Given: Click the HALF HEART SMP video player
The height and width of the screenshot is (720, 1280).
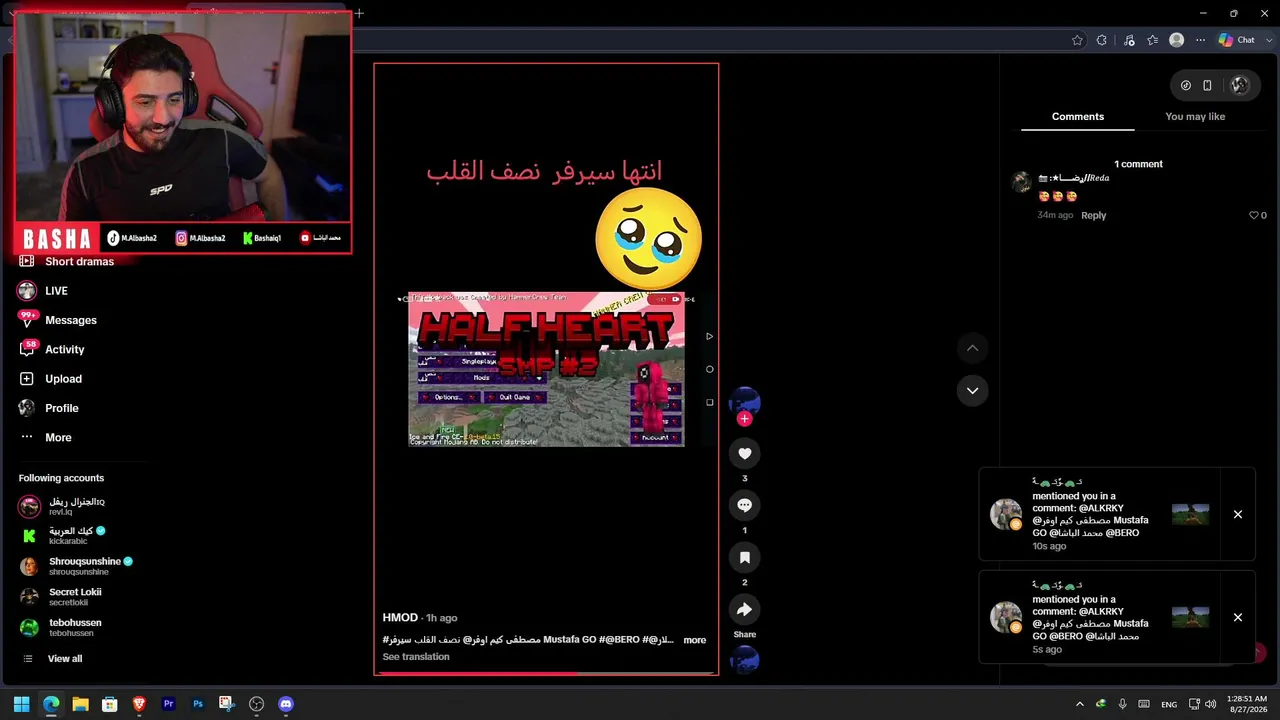Looking at the screenshot, I should [x=546, y=369].
